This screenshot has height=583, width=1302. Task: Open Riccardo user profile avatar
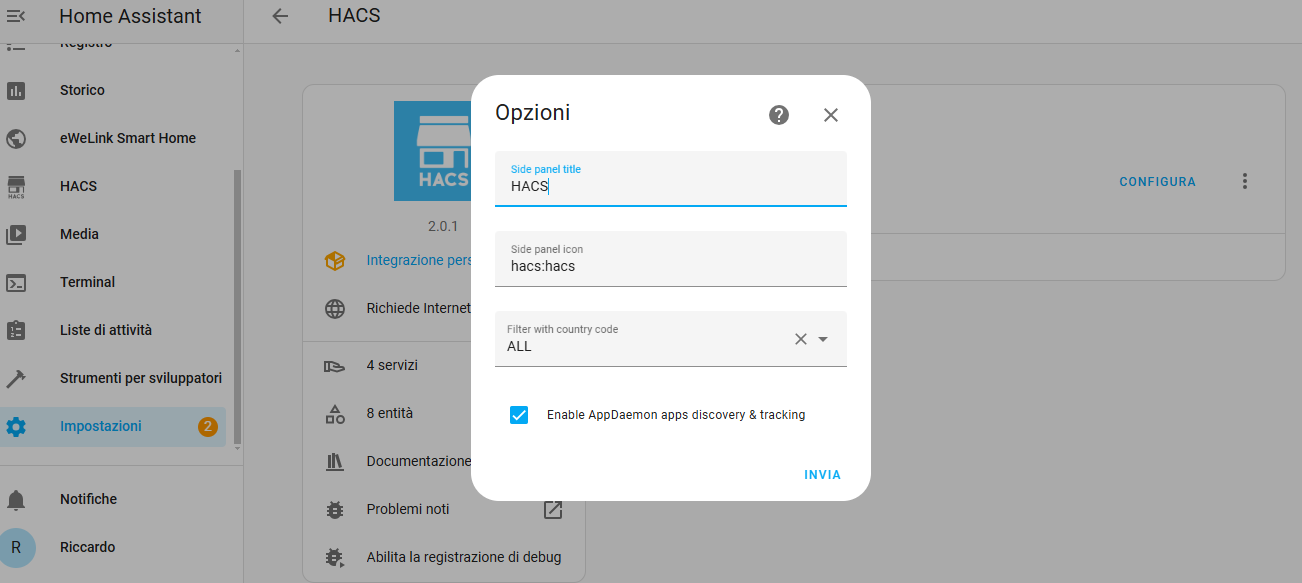16,547
